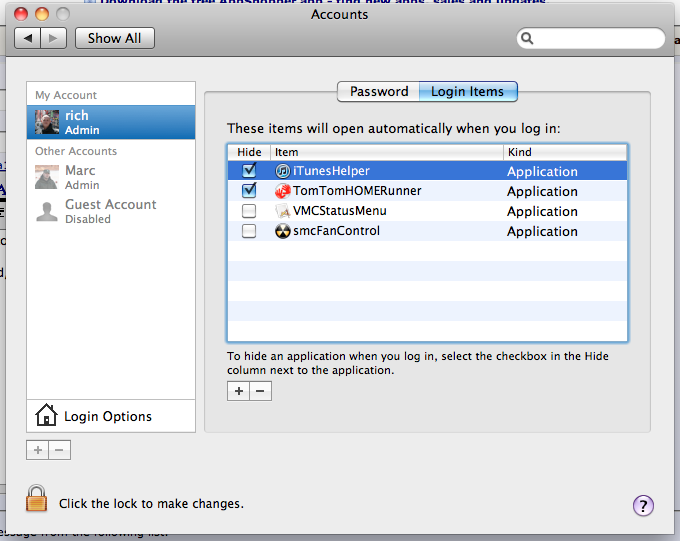Click the magnifier icon in the search field
Image resolution: width=680 pixels, height=541 pixels.
[x=527, y=38]
